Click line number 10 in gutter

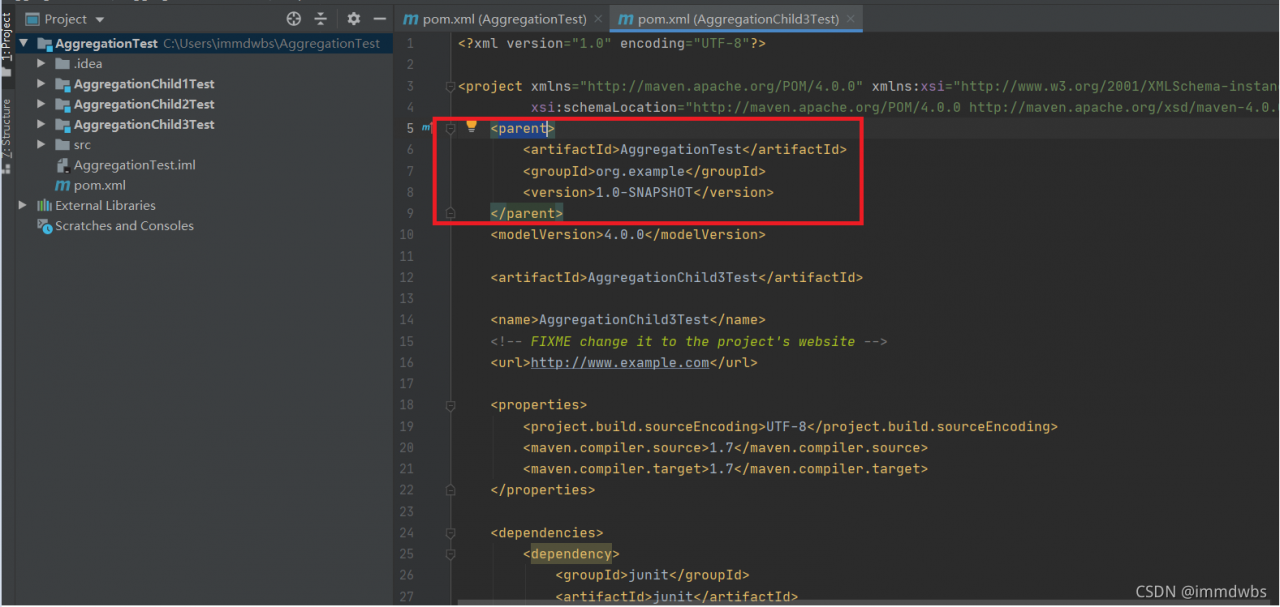pos(406,235)
